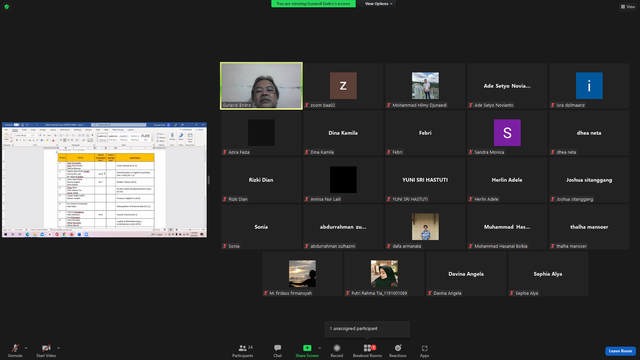The width and height of the screenshot is (640, 360).
Task: Expand share options caret beside Share Screen
Action: pyautogui.click(x=320, y=348)
